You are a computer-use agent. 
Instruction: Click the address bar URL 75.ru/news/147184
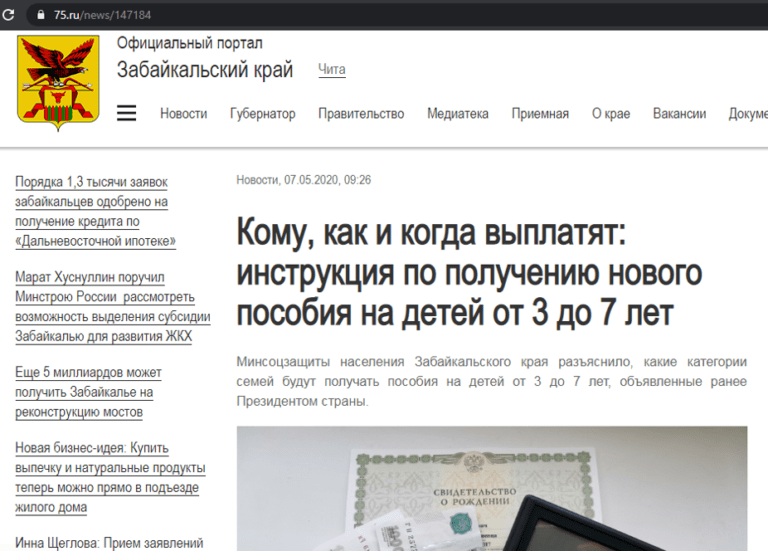point(102,15)
